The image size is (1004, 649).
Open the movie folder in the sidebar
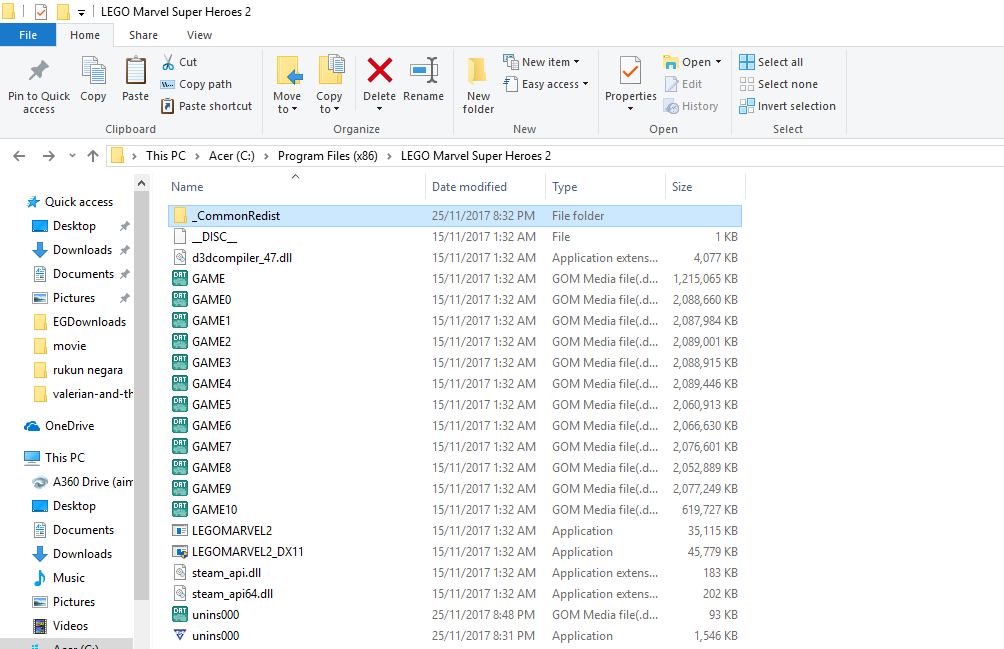60,346
